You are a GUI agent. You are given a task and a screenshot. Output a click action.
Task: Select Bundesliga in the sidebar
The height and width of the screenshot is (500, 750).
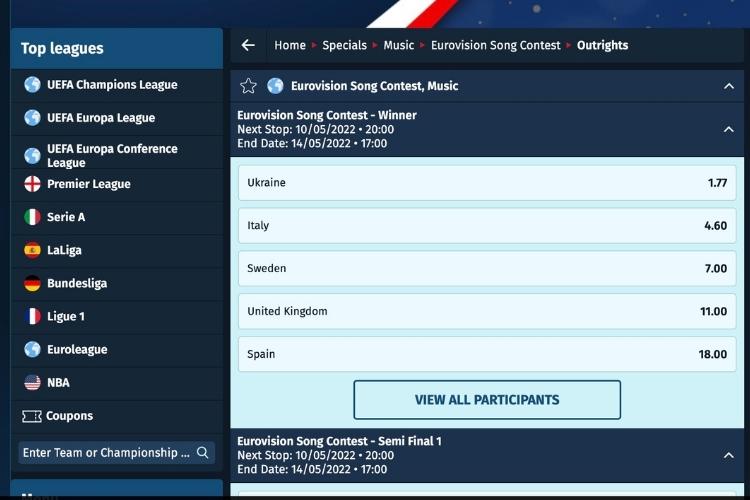pyautogui.click(x=117, y=283)
